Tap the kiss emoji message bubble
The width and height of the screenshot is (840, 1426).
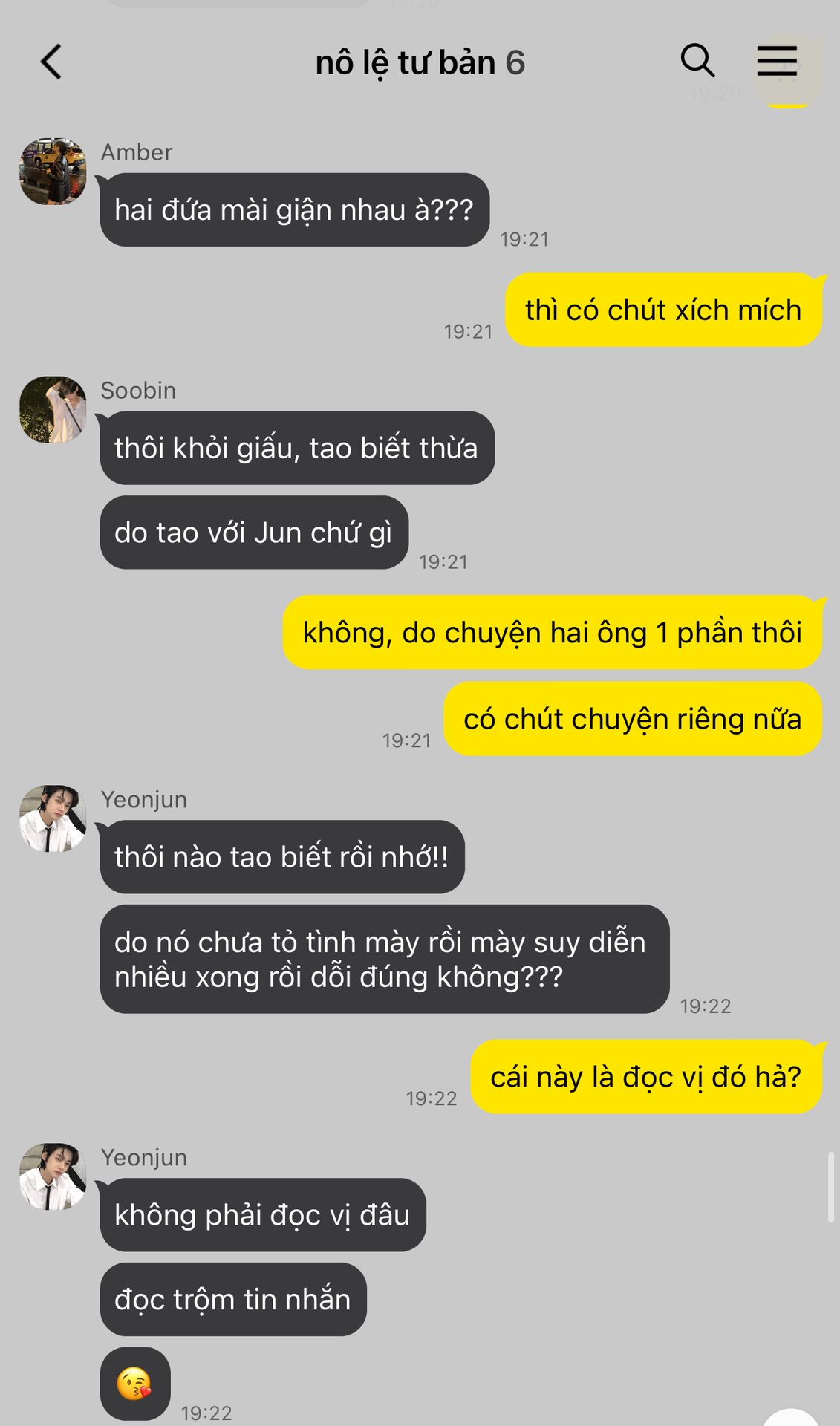click(x=135, y=1384)
